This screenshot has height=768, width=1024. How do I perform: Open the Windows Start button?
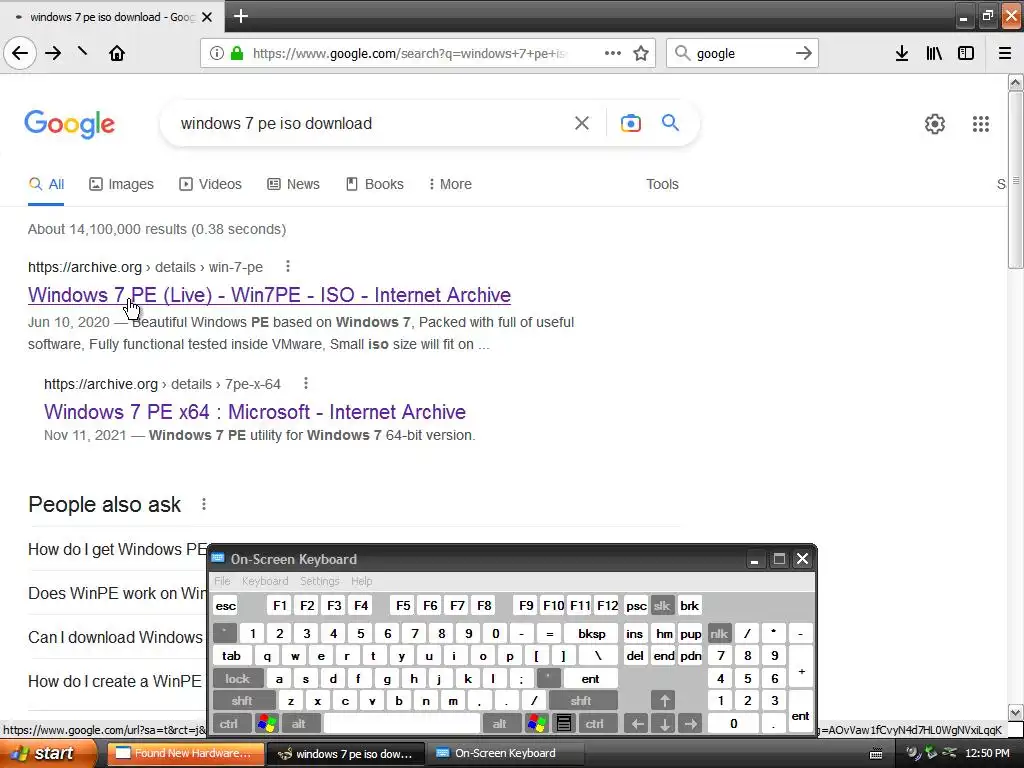46,753
